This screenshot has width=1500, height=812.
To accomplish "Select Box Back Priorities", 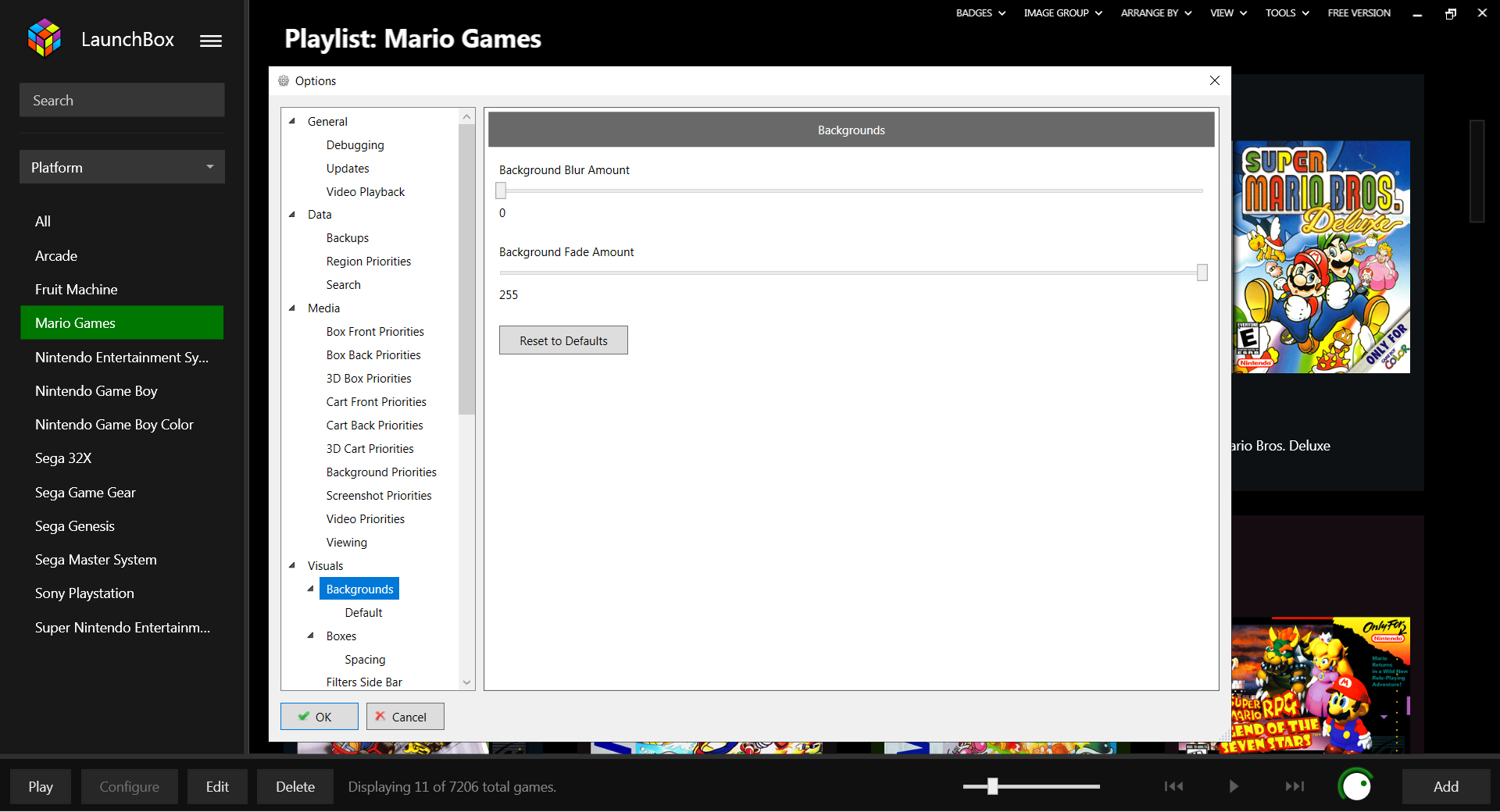I will 373,354.
